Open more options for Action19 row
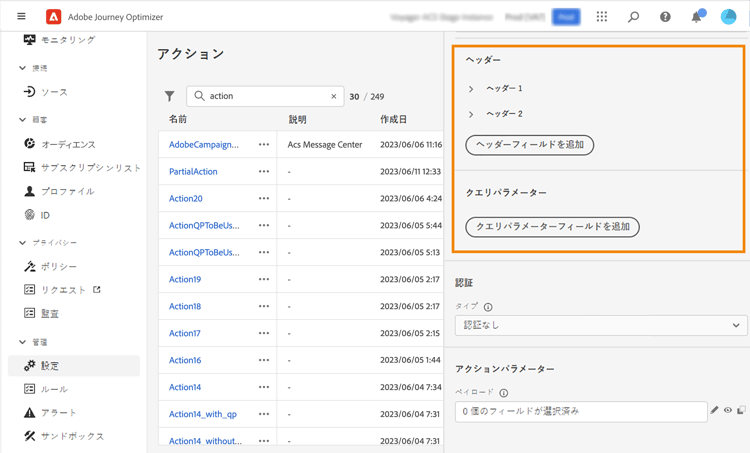Image resolution: width=750 pixels, height=453 pixels. pos(264,279)
